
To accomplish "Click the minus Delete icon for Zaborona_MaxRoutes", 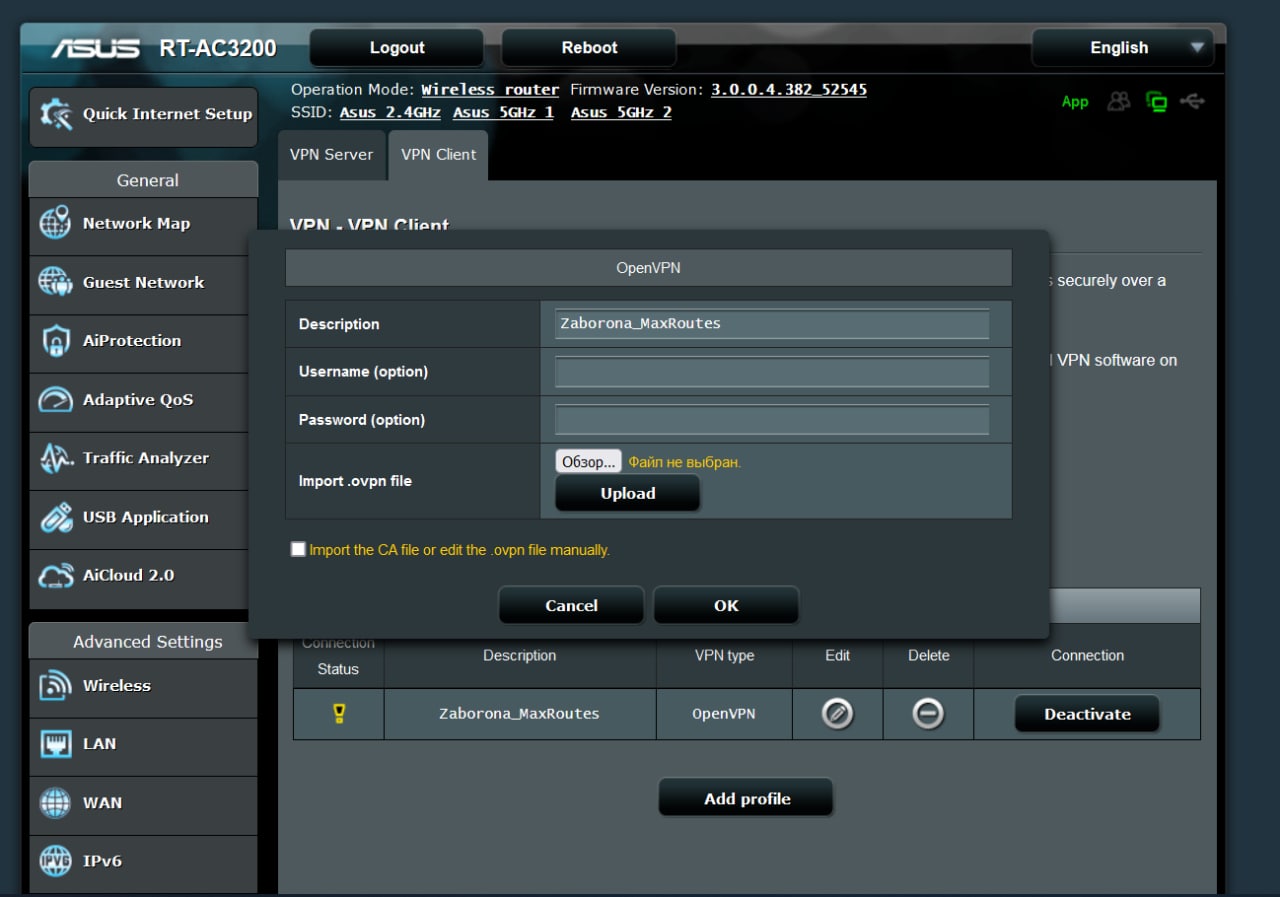I will coord(928,714).
